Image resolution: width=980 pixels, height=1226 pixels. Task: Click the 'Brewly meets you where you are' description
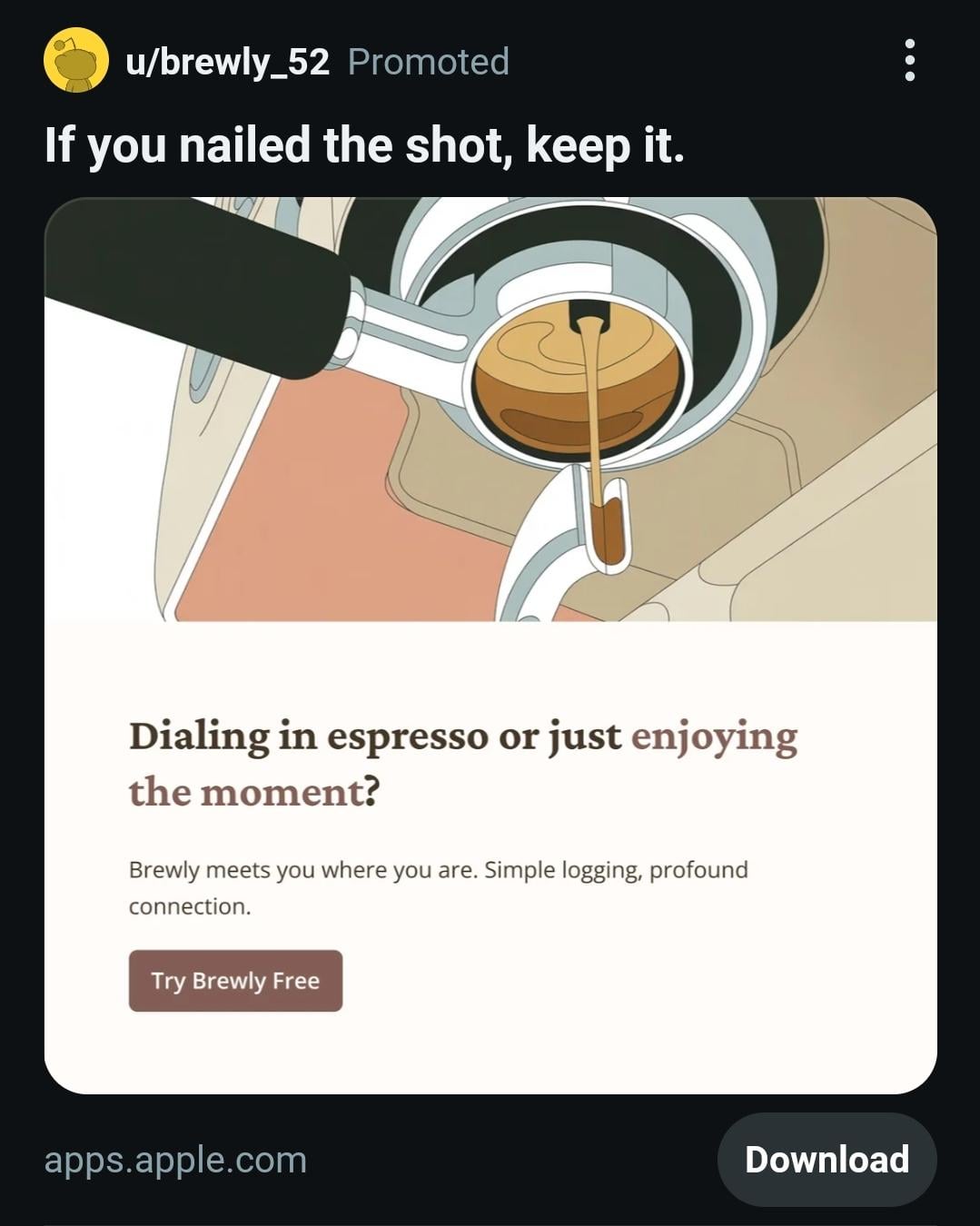[x=439, y=887]
